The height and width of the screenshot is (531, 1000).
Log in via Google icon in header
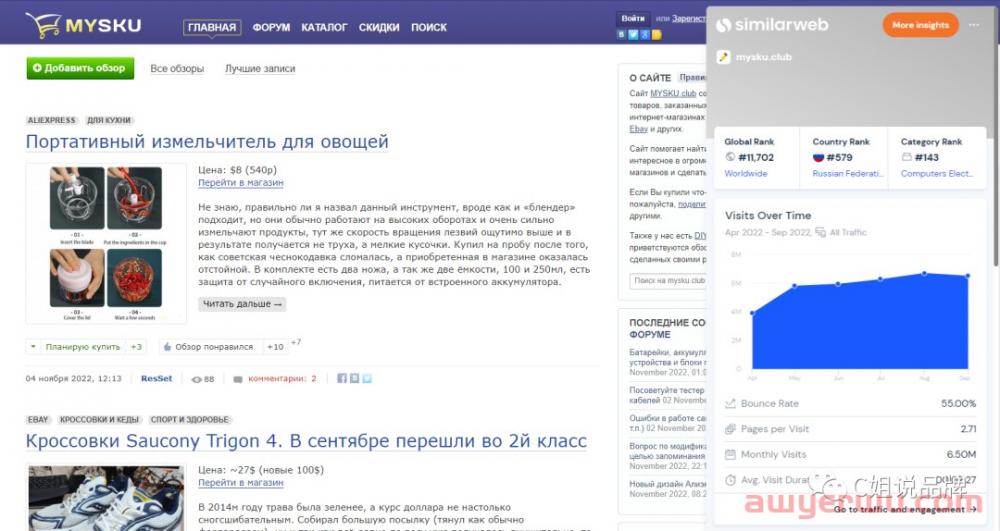(644, 35)
